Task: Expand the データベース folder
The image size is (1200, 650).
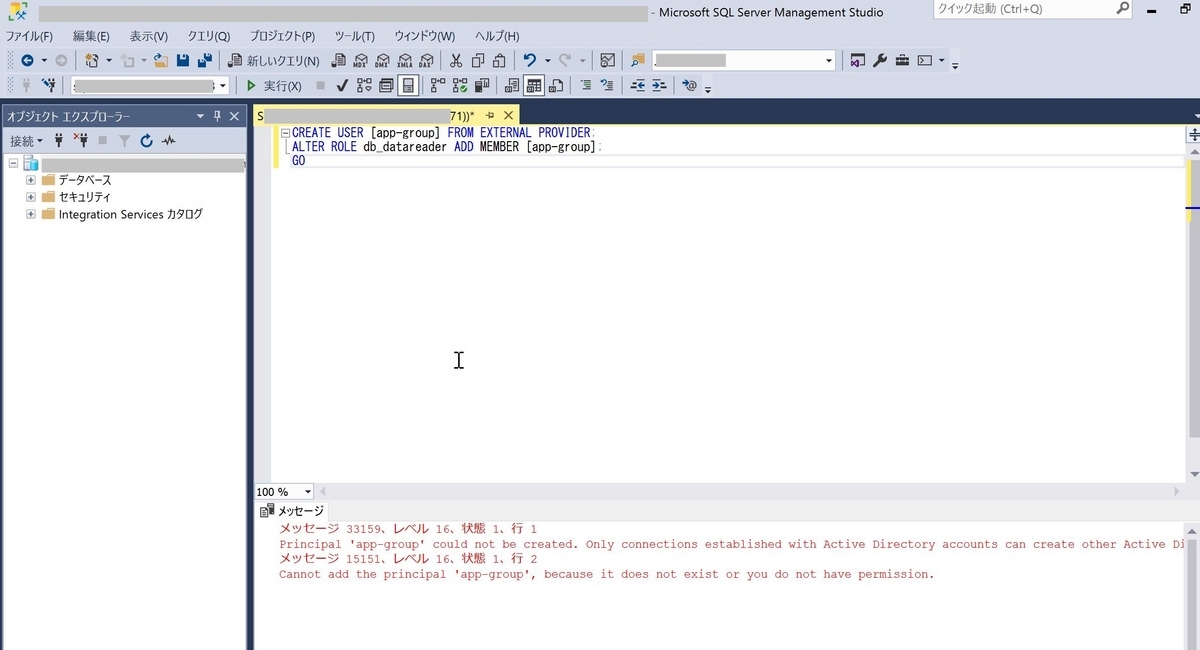Action: [31, 180]
